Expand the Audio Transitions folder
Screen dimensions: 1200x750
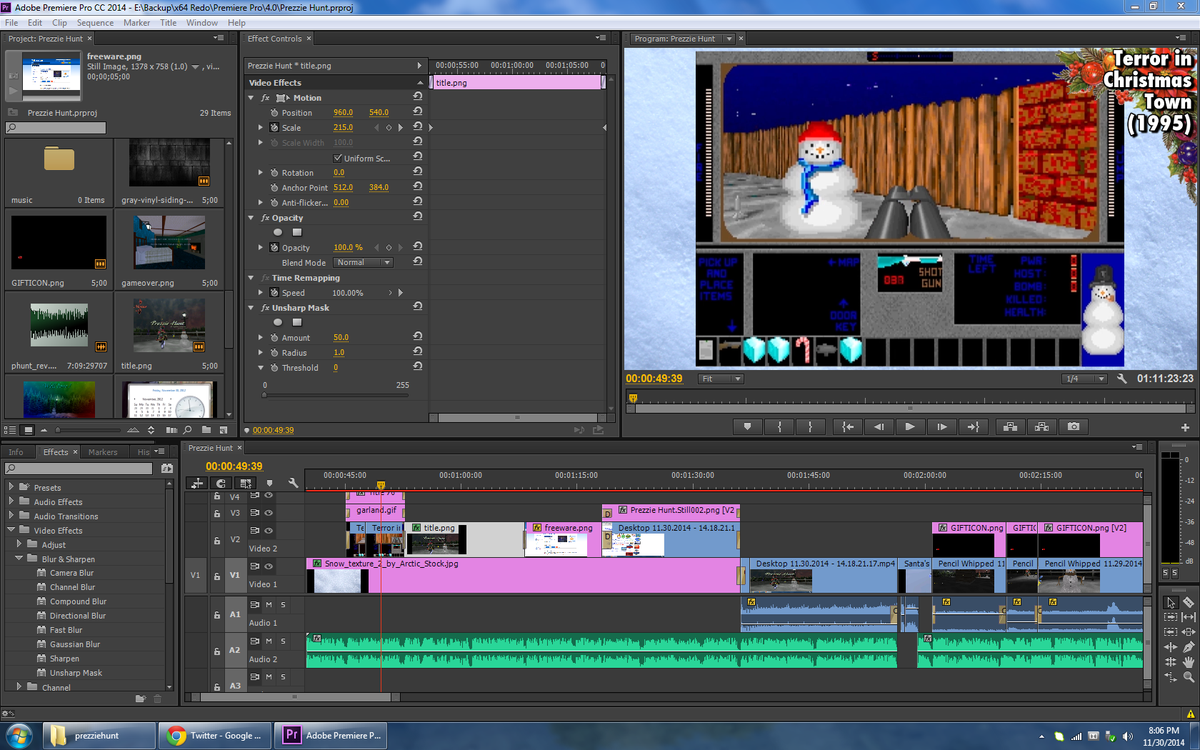[x=11, y=516]
